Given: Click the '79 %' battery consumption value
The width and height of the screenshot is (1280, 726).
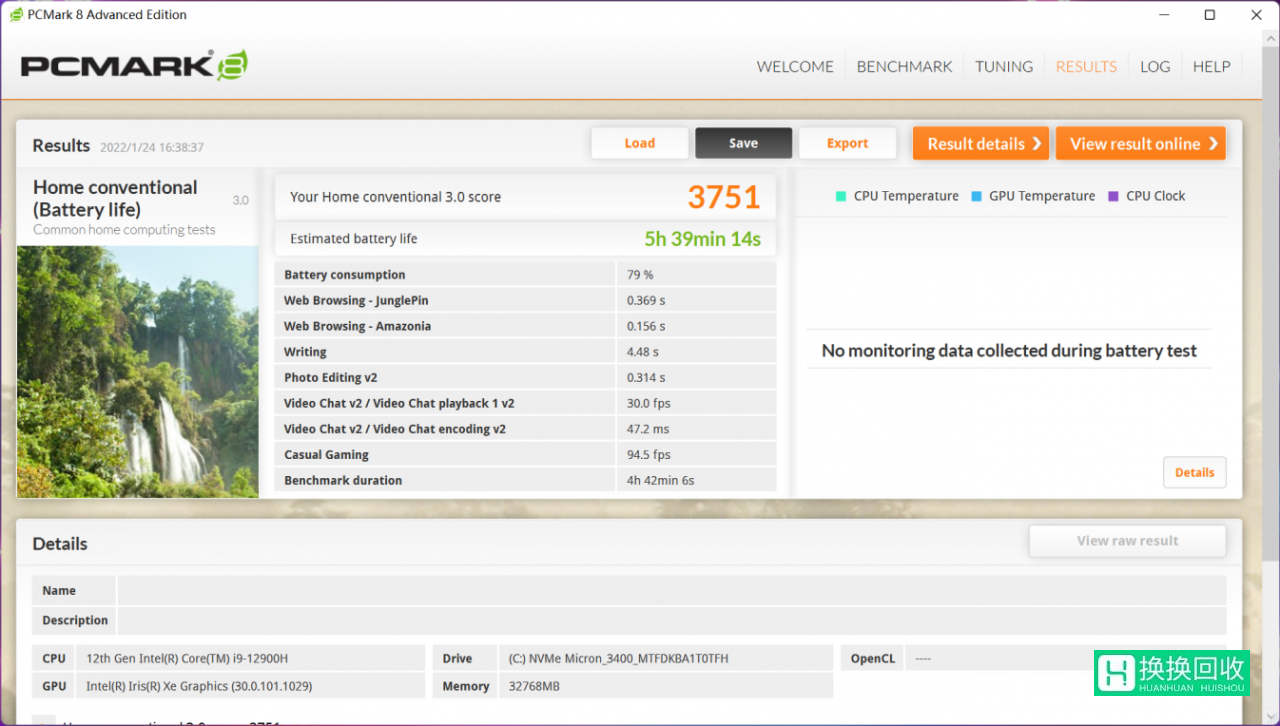Looking at the screenshot, I should pyautogui.click(x=640, y=275).
